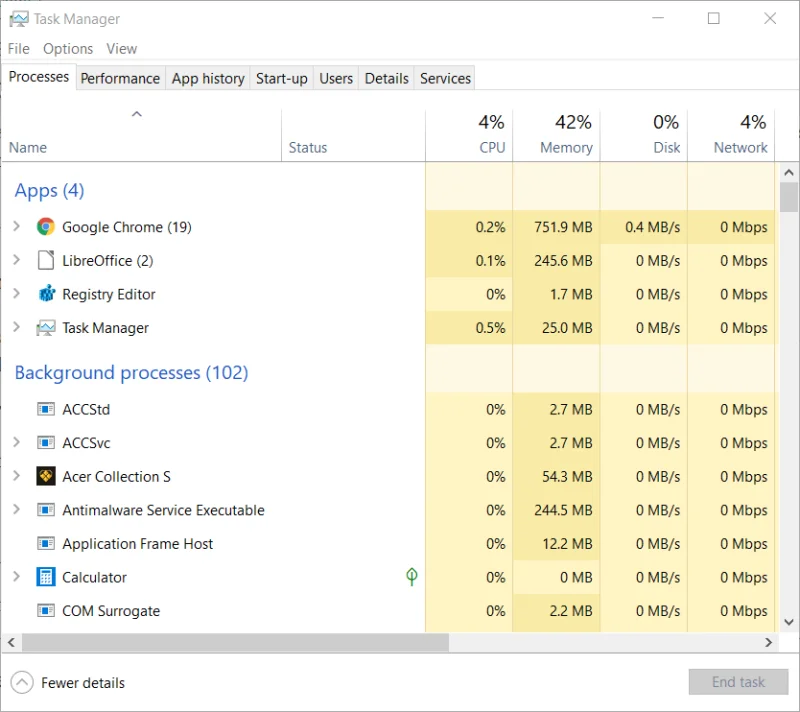Select the COM Surrogate row name
This screenshot has width=800, height=712.
pyautogui.click(x=111, y=611)
